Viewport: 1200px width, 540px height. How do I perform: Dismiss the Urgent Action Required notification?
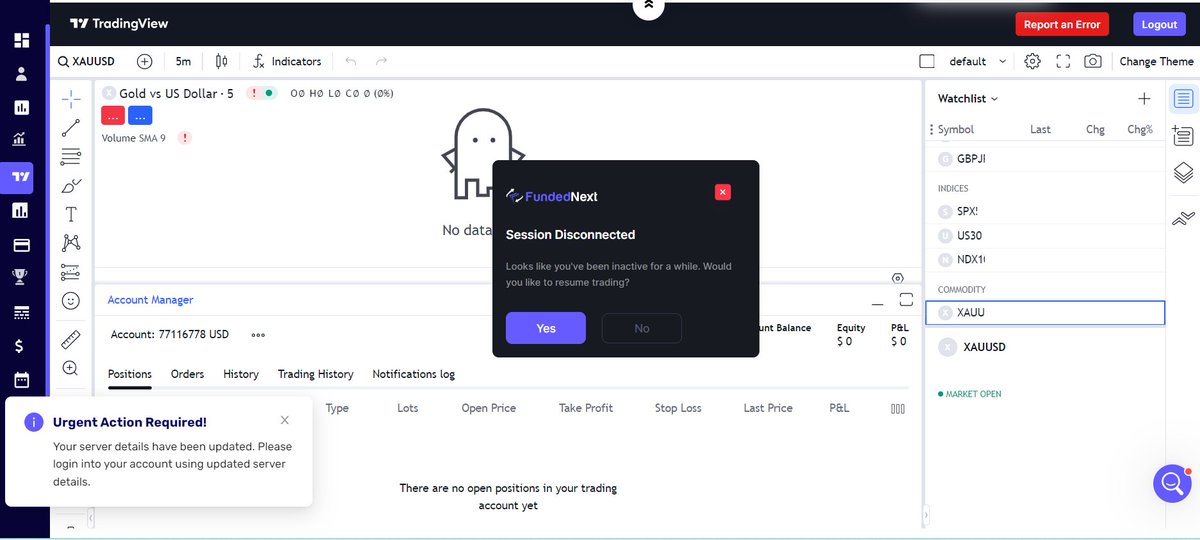[285, 420]
